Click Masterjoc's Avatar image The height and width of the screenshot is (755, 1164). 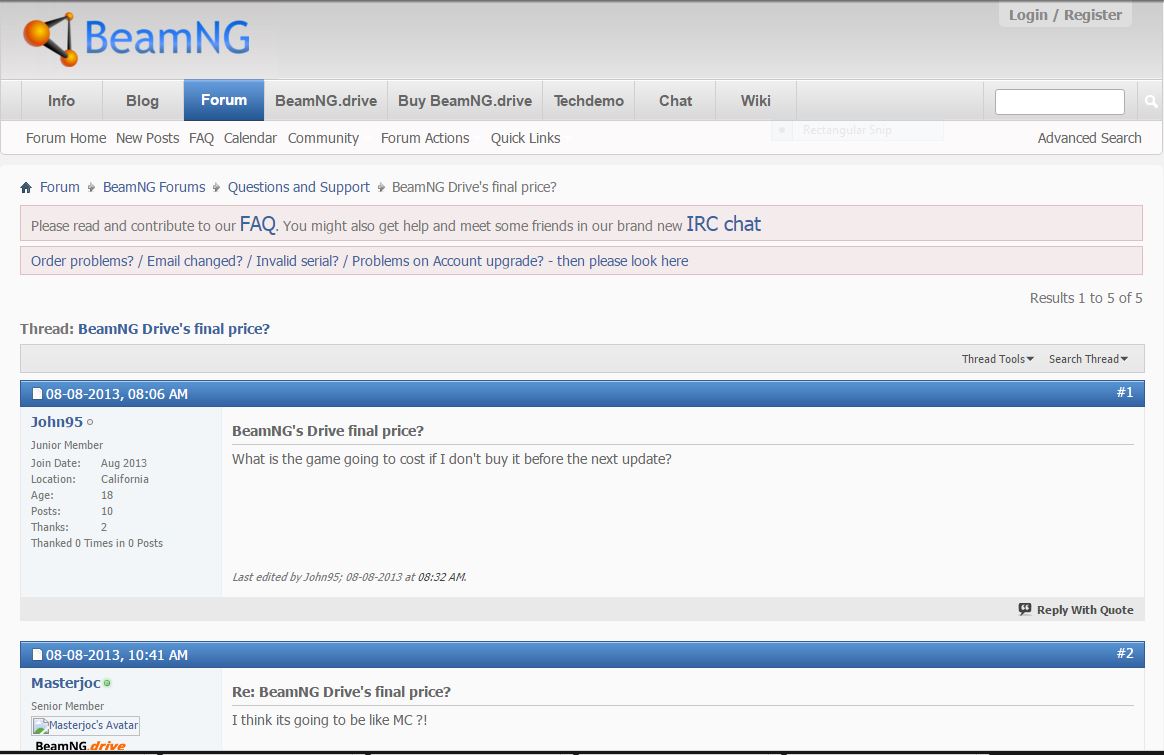(x=85, y=725)
